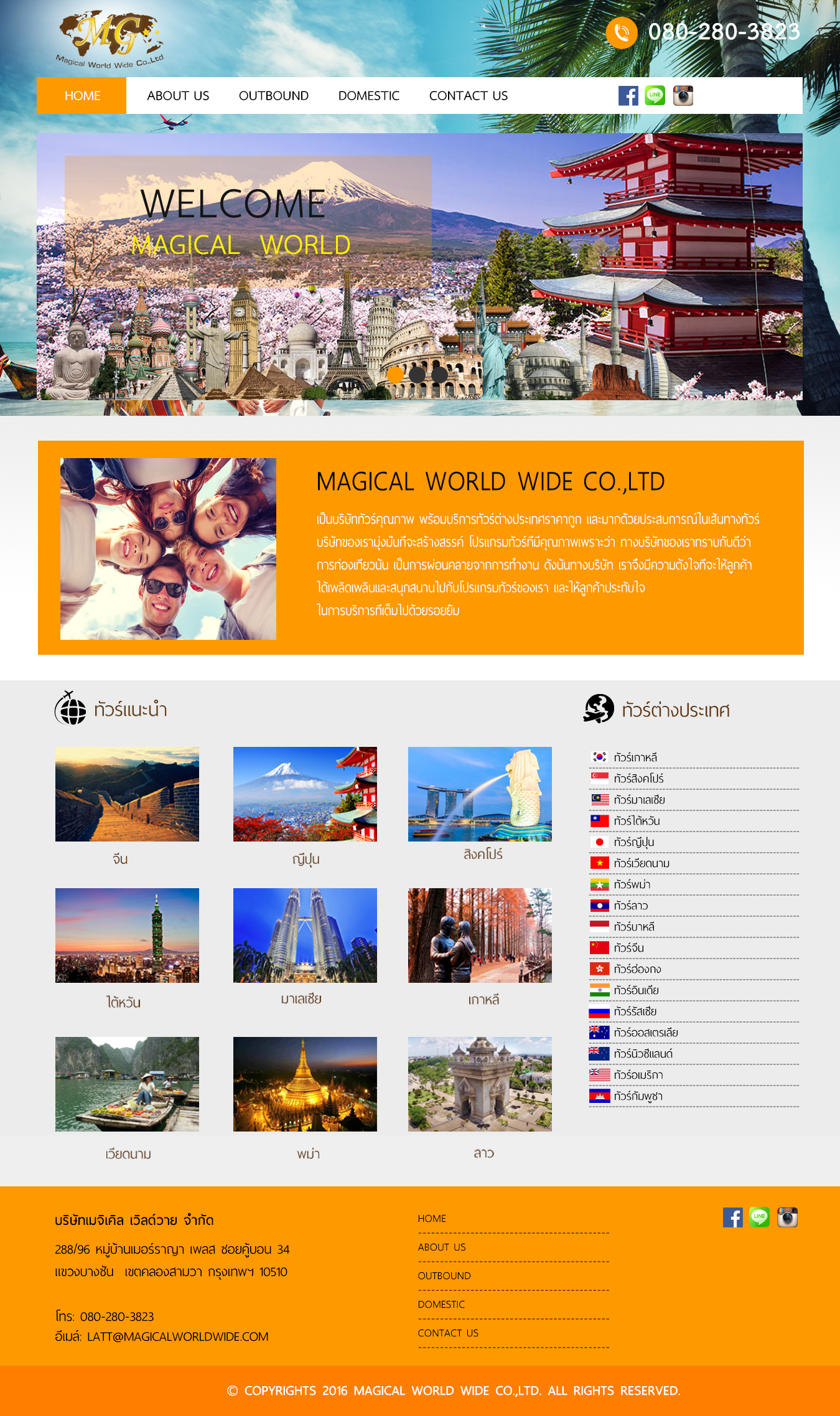Click the Singapore flag icon
Image resolution: width=840 pixels, height=1416 pixels.
click(599, 779)
